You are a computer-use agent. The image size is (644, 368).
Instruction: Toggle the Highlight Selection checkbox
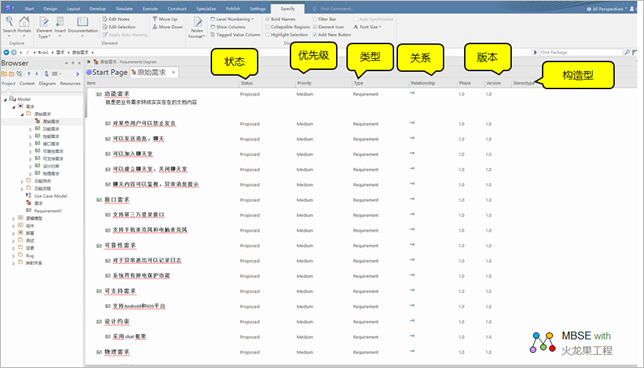pyautogui.click(x=267, y=34)
